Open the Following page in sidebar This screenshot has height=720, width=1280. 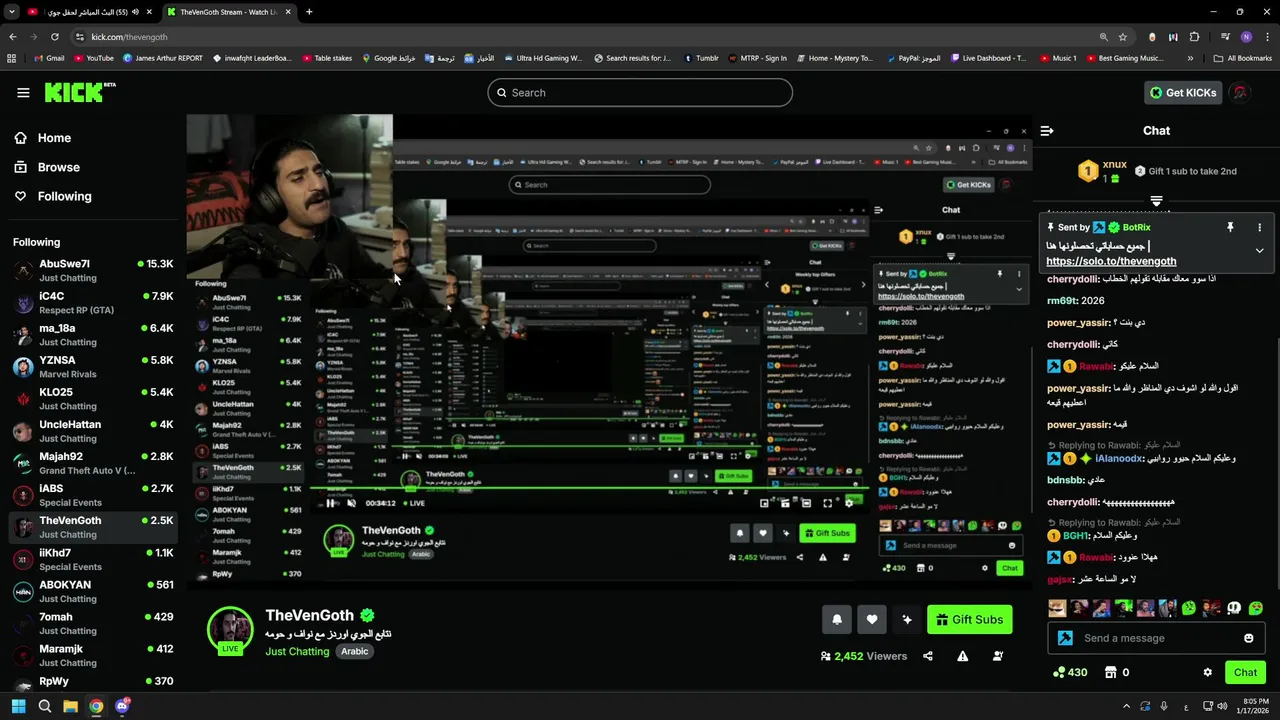click(53, 196)
